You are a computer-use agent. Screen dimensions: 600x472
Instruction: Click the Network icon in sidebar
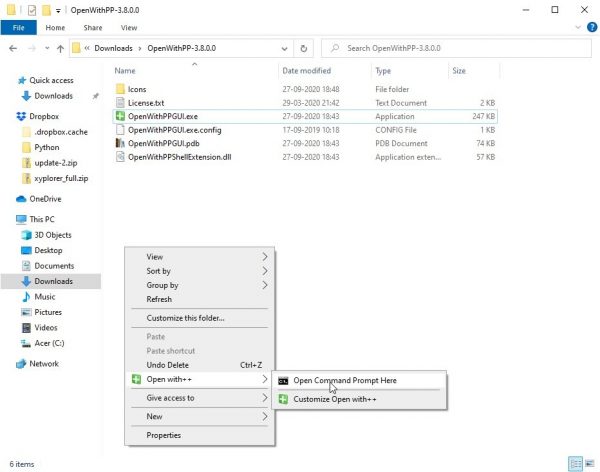point(21,364)
